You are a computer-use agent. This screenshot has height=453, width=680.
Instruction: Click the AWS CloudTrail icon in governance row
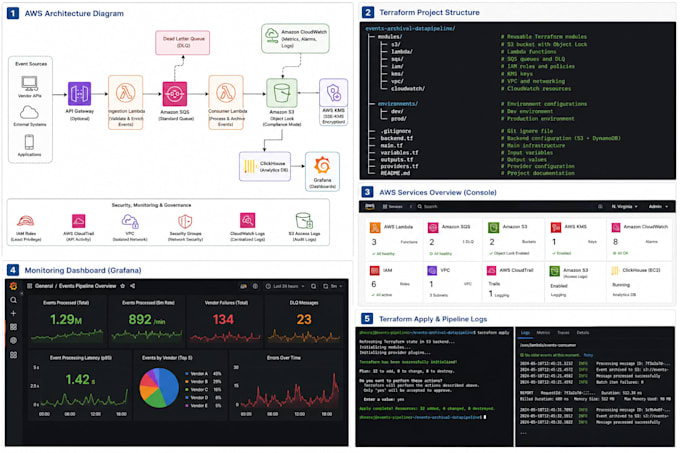pyautogui.click(x=78, y=221)
